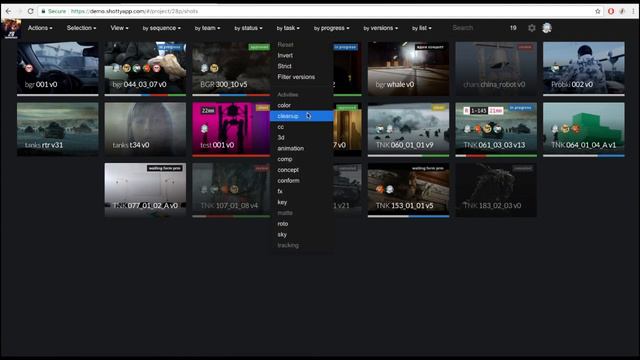Click the heart avatar on bgr 001 shot
Image resolution: width=640 pixels, height=360 pixels.
point(29,68)
